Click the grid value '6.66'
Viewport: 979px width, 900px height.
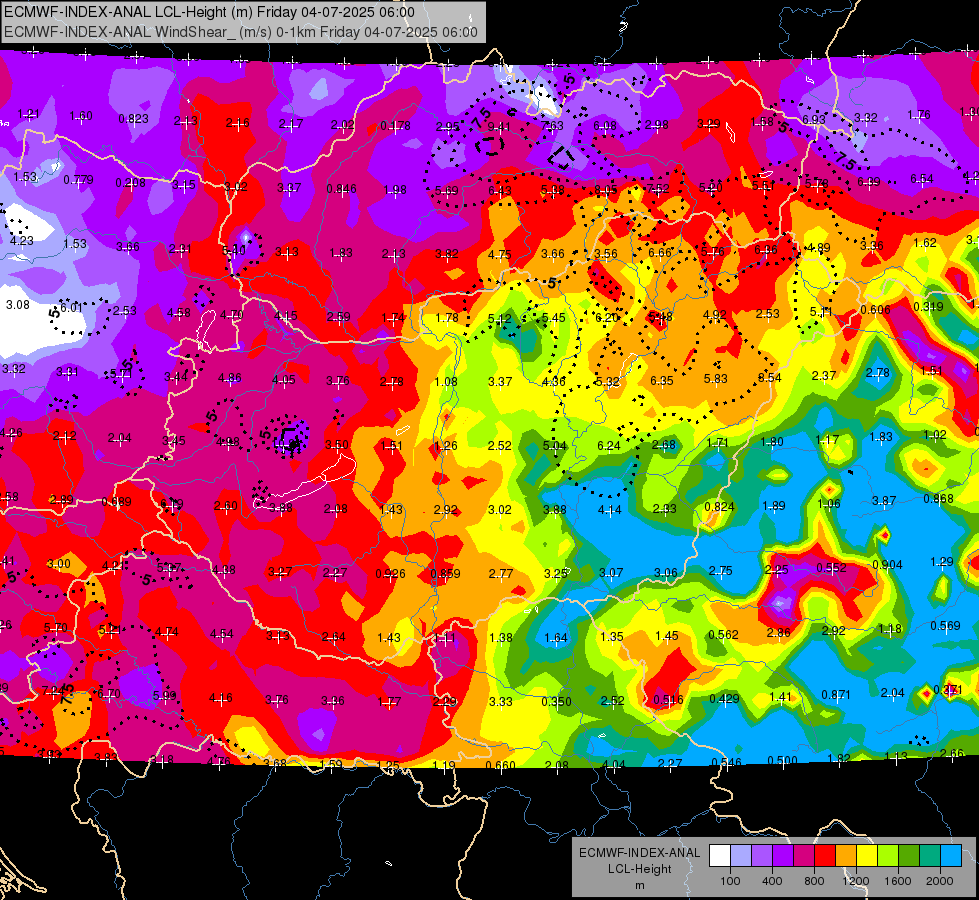pos(660,252)
